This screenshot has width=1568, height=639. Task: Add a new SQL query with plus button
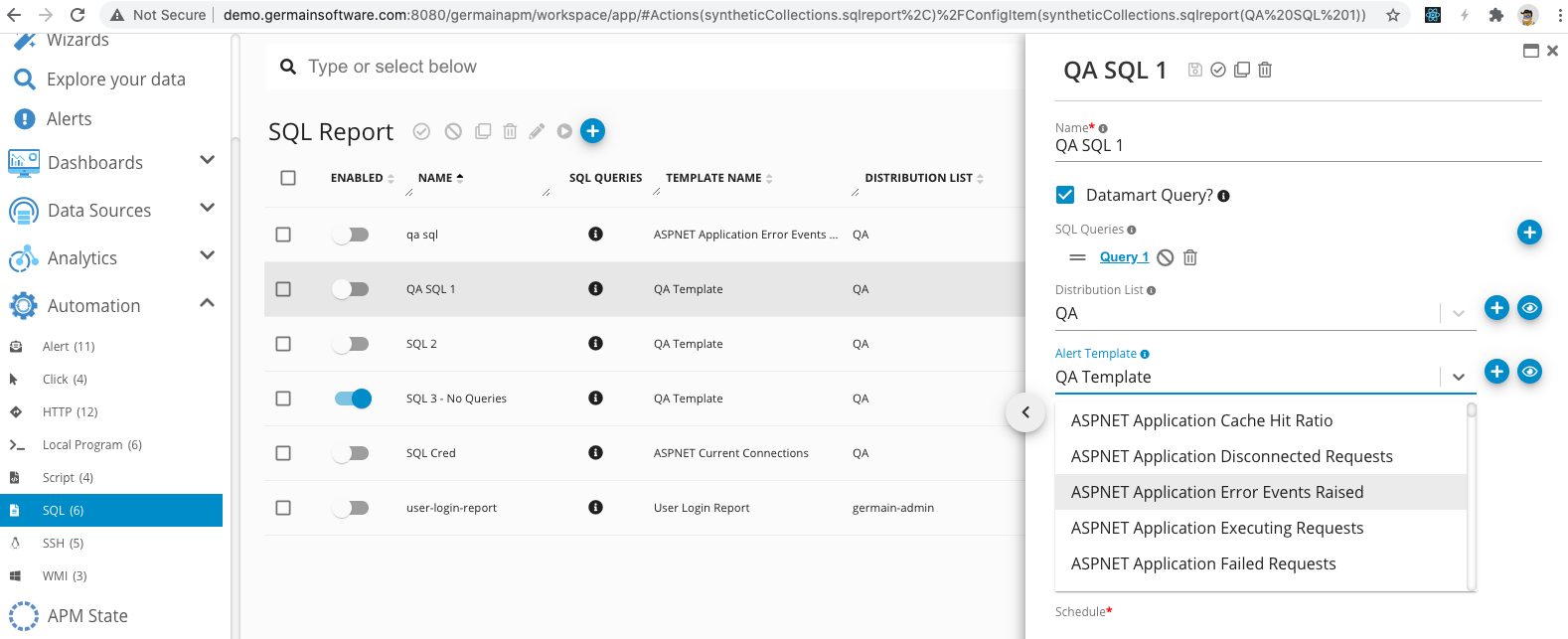point(1529,233)
